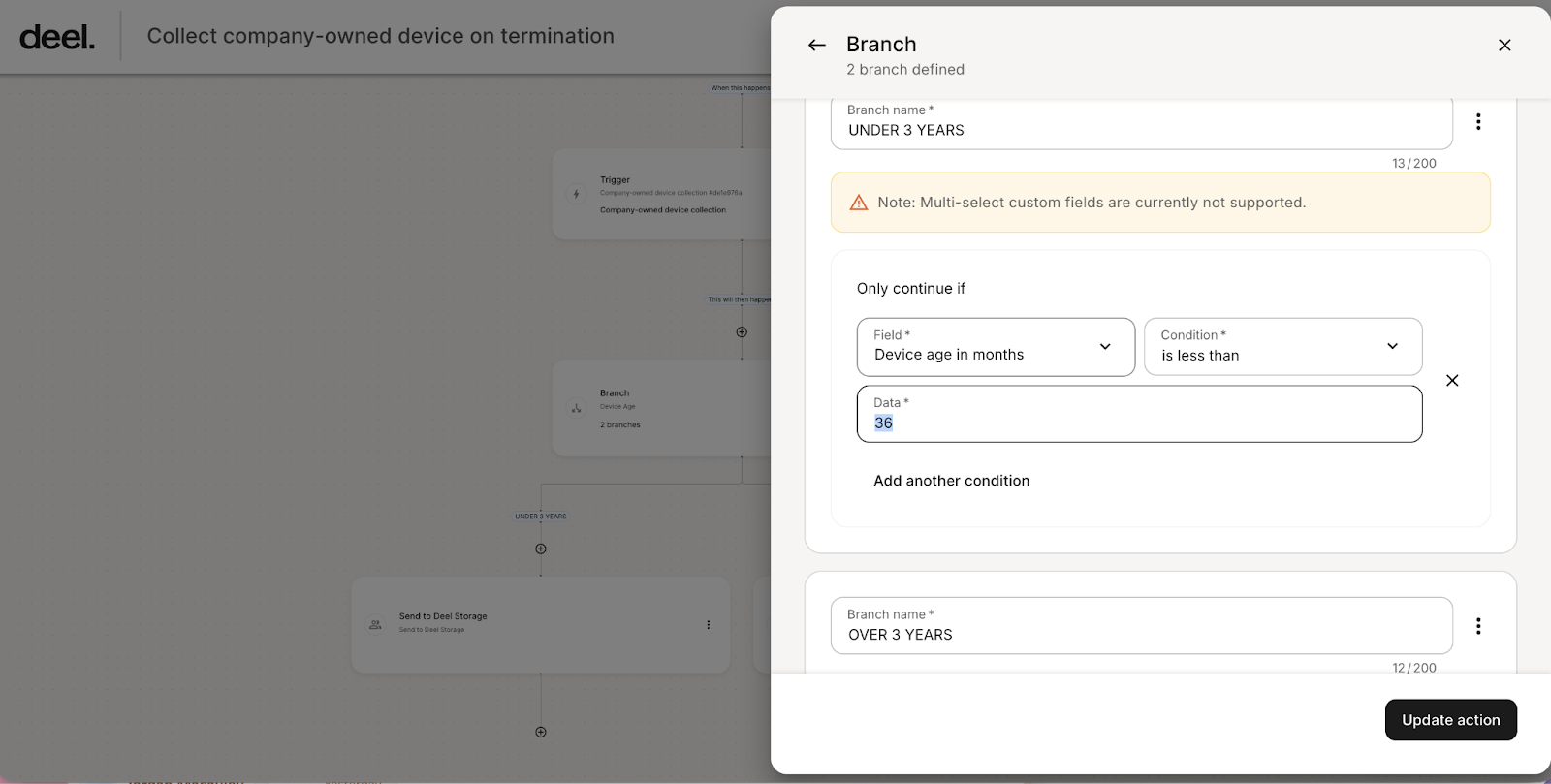Click the Branch node icon on canvas
1551x784 pixels.
tap(577, 409)
